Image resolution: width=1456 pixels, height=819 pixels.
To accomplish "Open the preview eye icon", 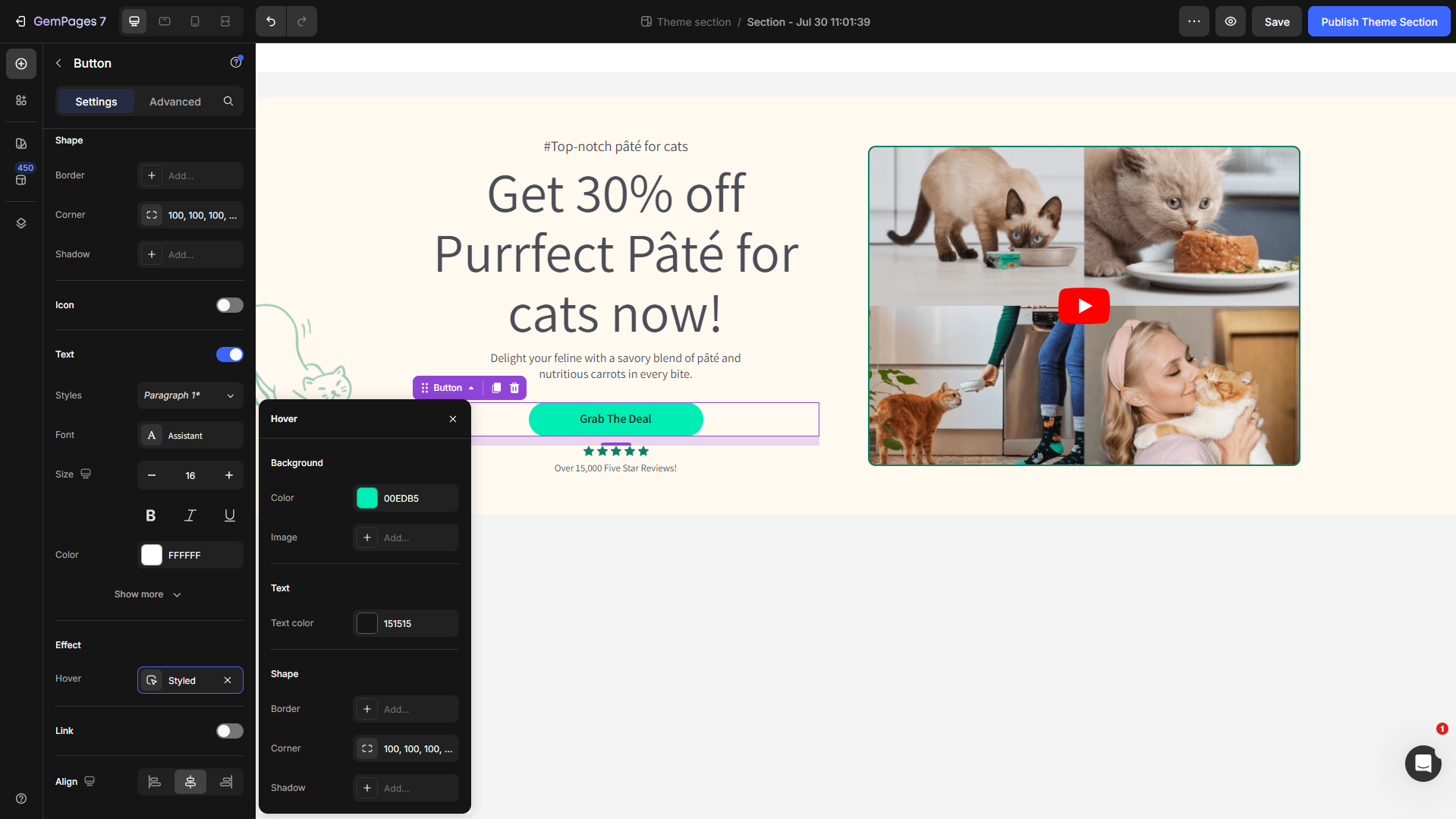I will tap(1231, 21).
